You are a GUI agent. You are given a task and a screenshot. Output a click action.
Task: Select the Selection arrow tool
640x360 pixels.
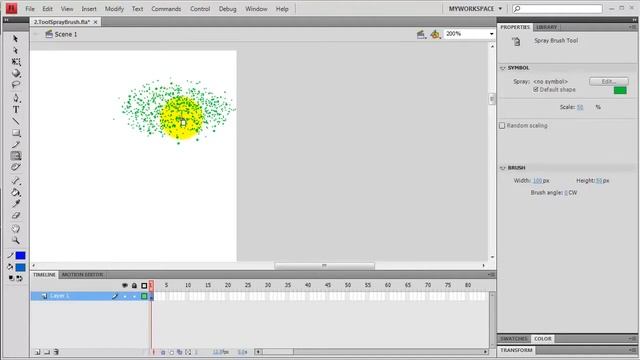pyautogui.click(x=16, y=39)
